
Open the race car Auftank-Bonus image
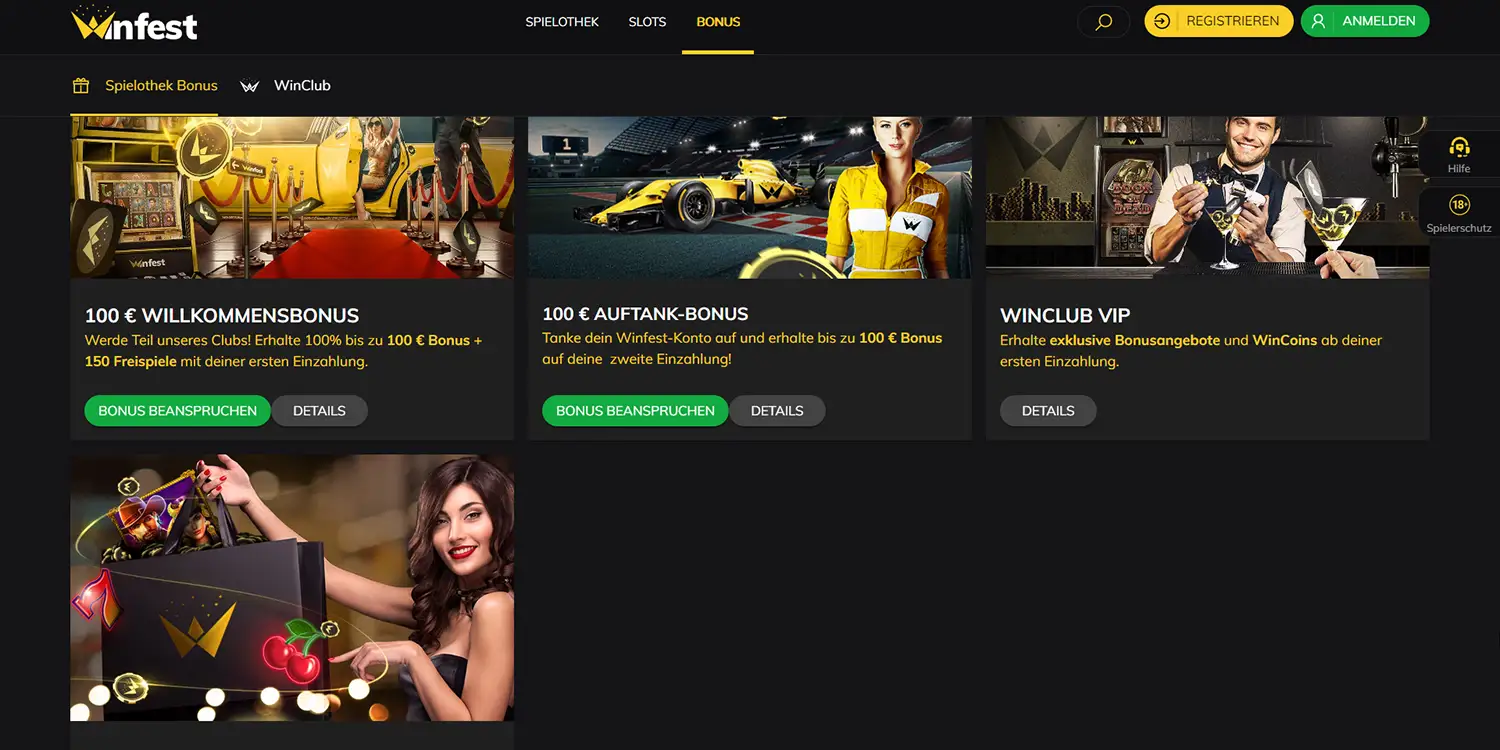[750, 198]
